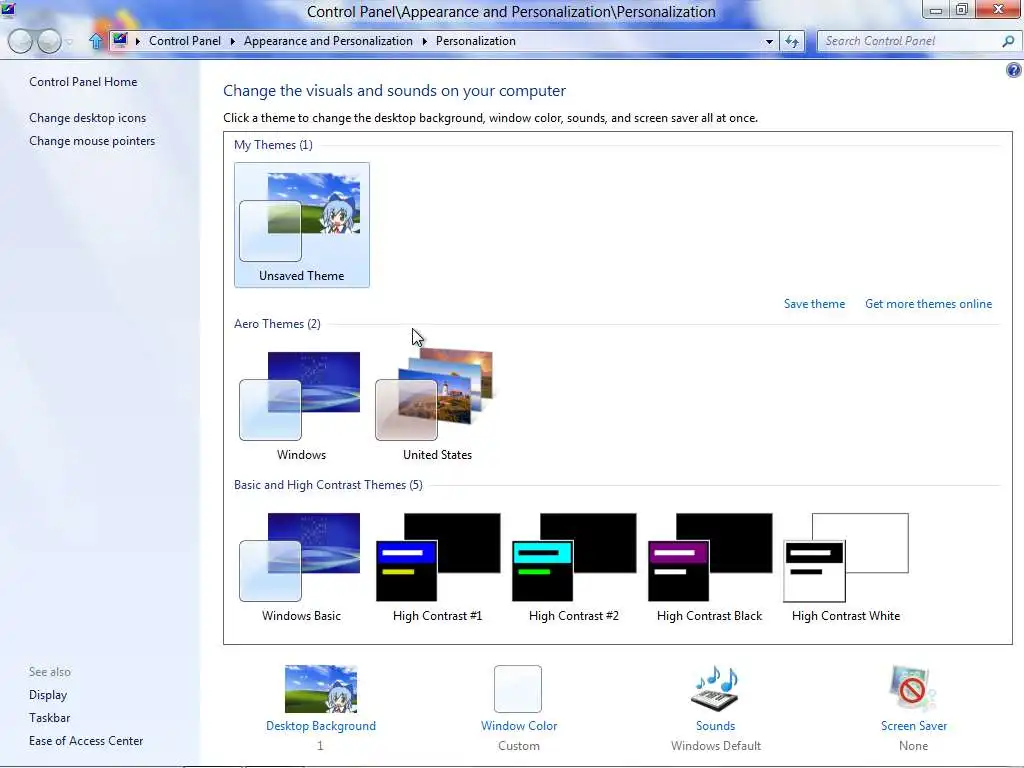This screenshot has width=1024, height=768.
Task: Select Appearance and Personalization breadcrumb
Action: click(x=328, y=40)
